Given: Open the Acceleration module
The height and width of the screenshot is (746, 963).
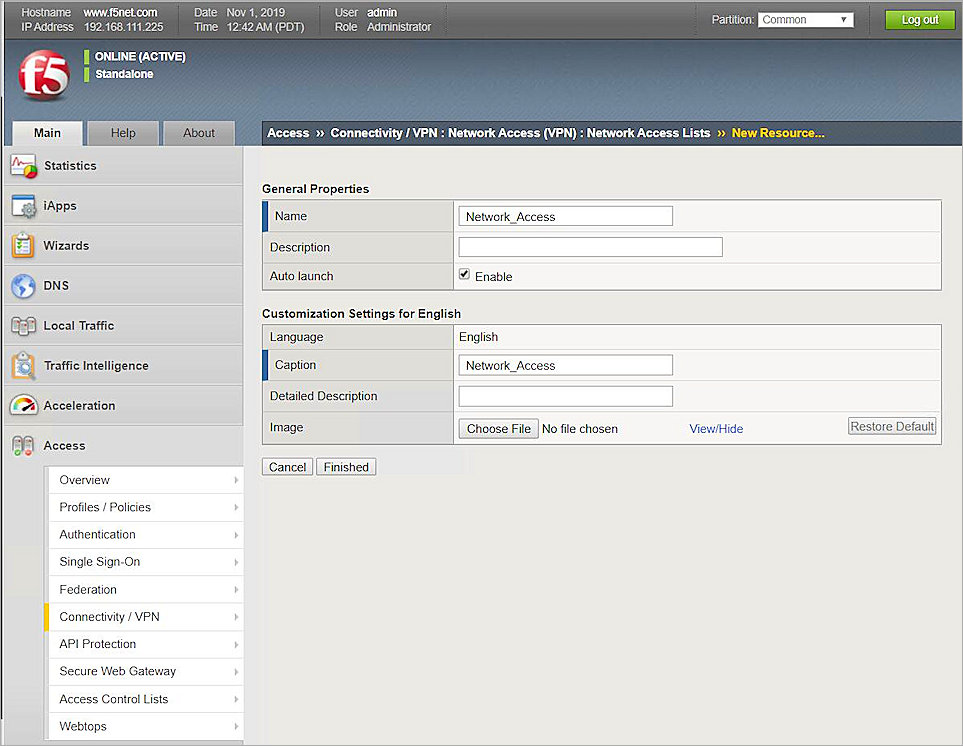Looking at the screenshot, I should (79, 405).
